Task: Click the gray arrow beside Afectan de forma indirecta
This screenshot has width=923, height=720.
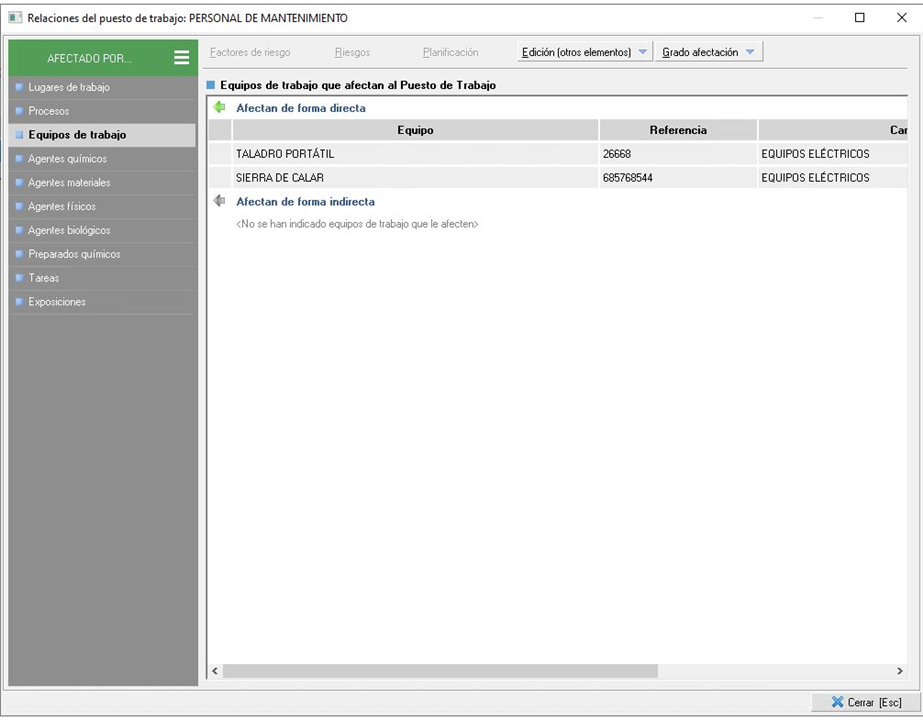Action: click(220, 201)
